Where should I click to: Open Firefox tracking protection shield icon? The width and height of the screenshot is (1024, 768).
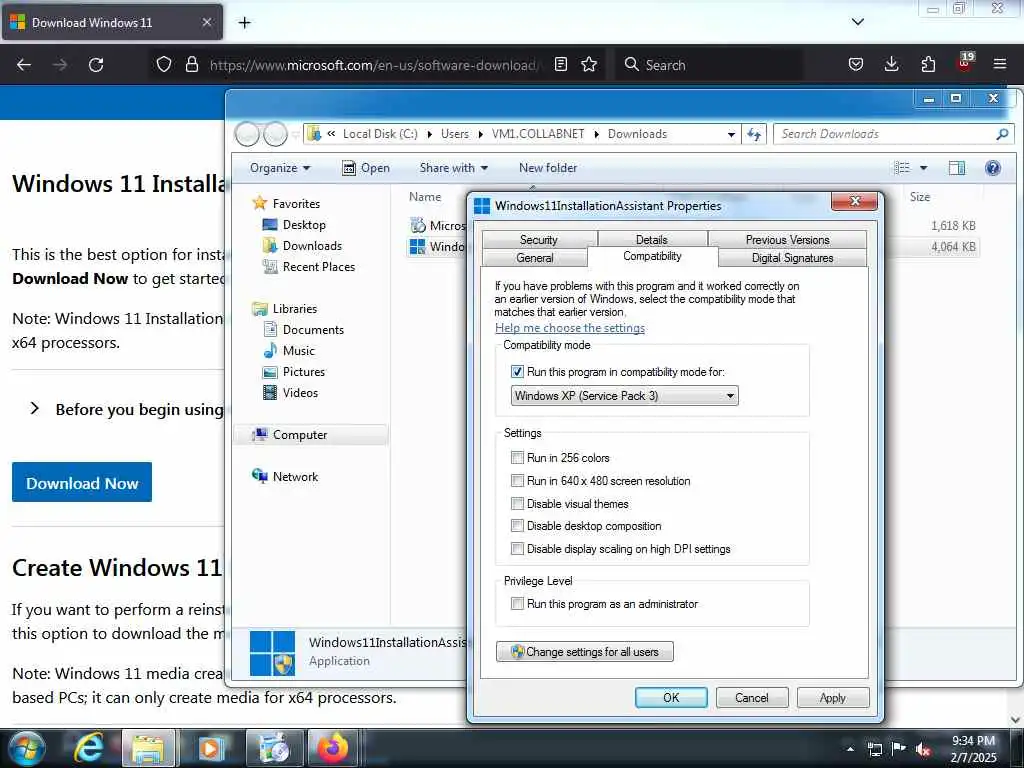pyautogui.click(x=164, y=65)
